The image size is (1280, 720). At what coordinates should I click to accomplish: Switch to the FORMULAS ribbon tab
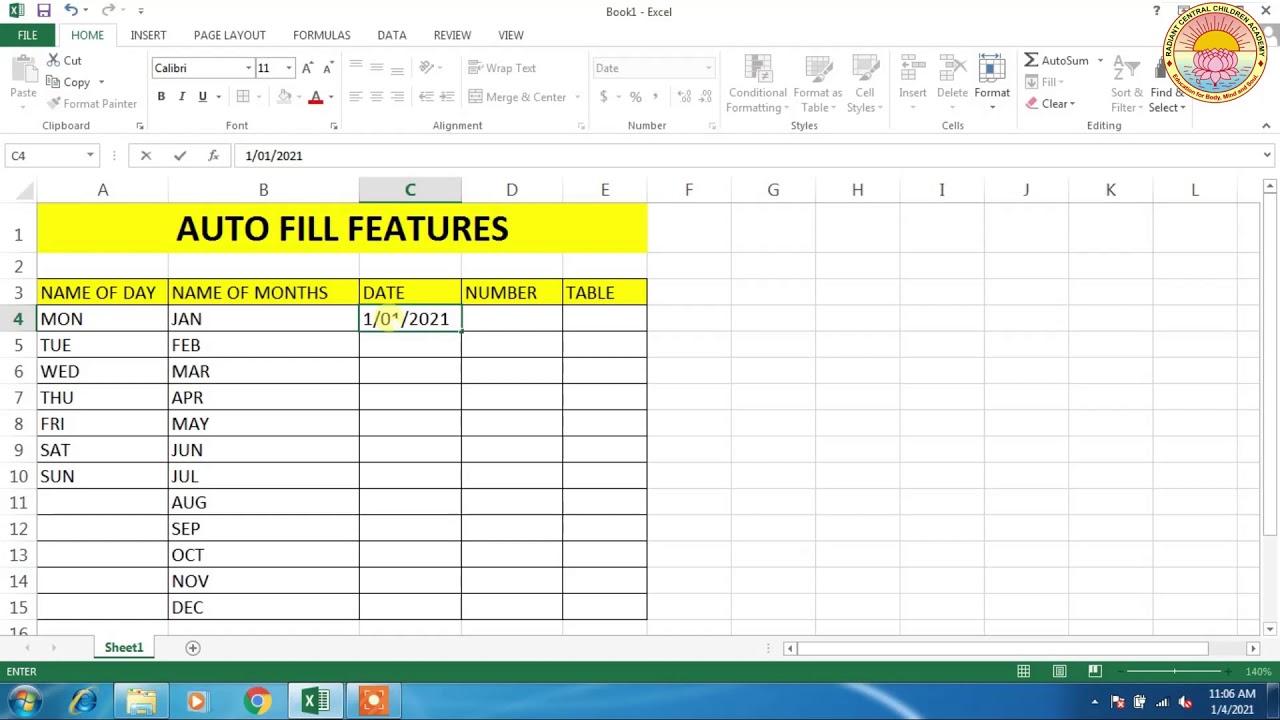coord(321,35)
